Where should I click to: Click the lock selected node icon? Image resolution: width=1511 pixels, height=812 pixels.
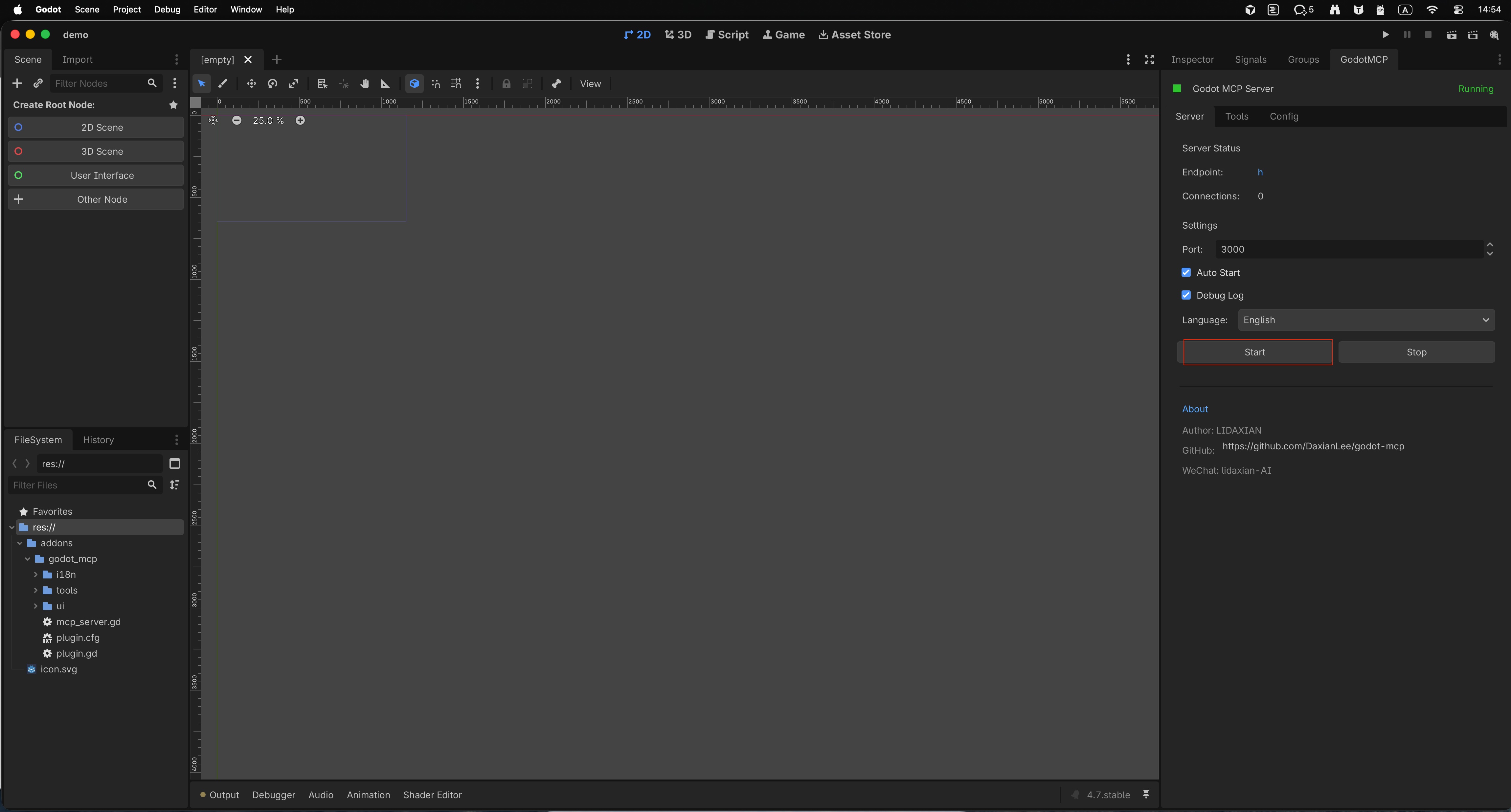click(x=506, y=84)
